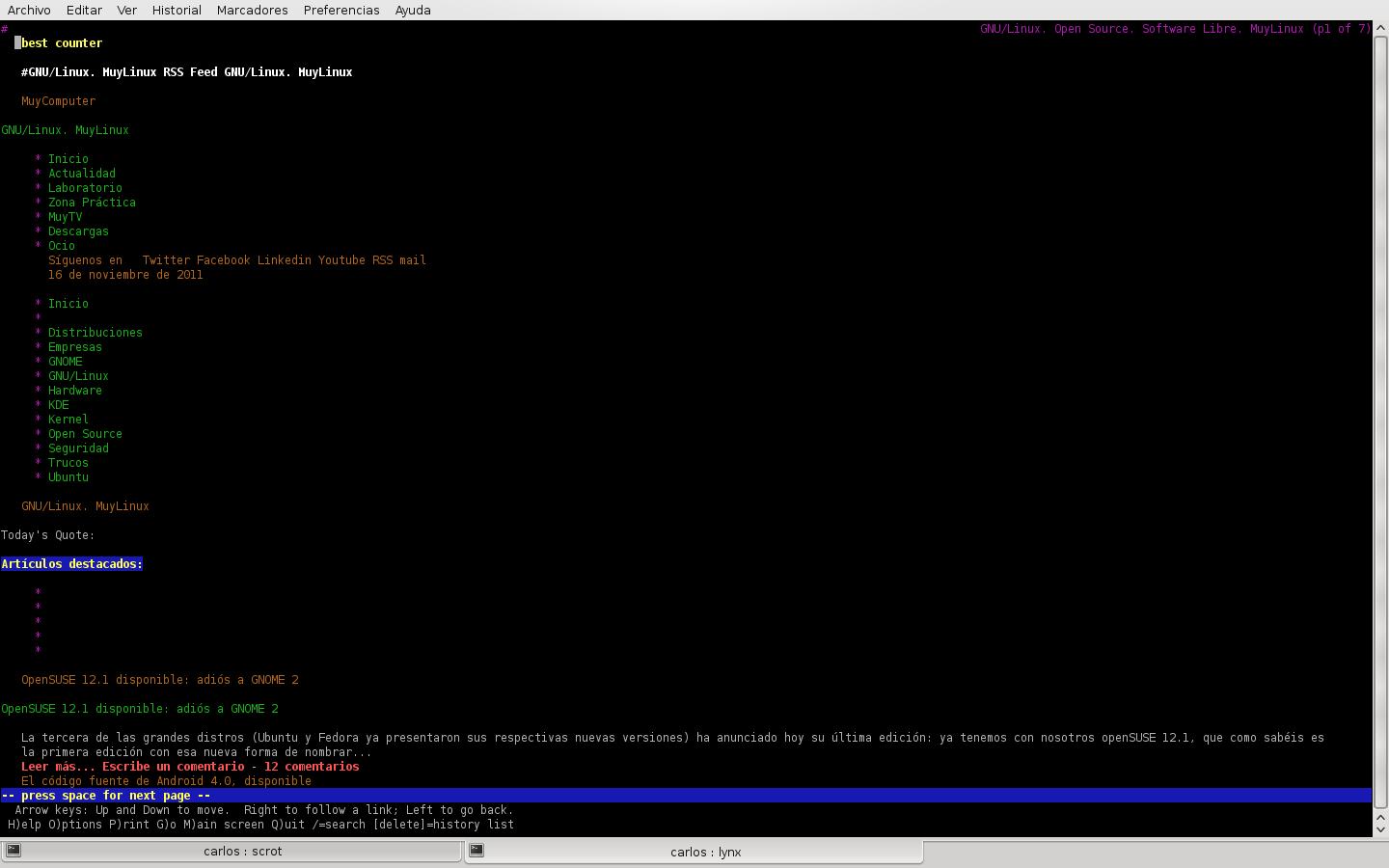The height and width of the screenshot is (868, 1389).
Task: Click the terminal icon on the scrot tab
Action: click(x=14, y=851)
